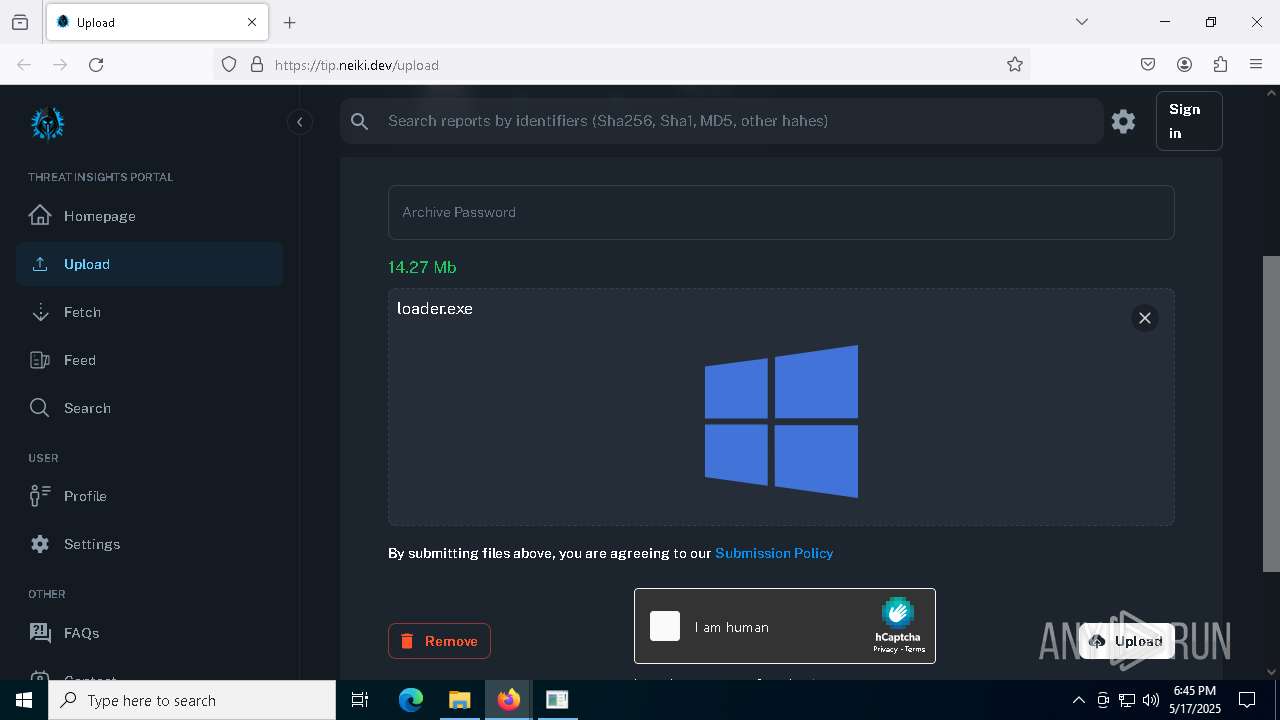Screen dimensions: 1280x720
Task: Open the Firefox Pocket save icon
Action: point(1148,64)
